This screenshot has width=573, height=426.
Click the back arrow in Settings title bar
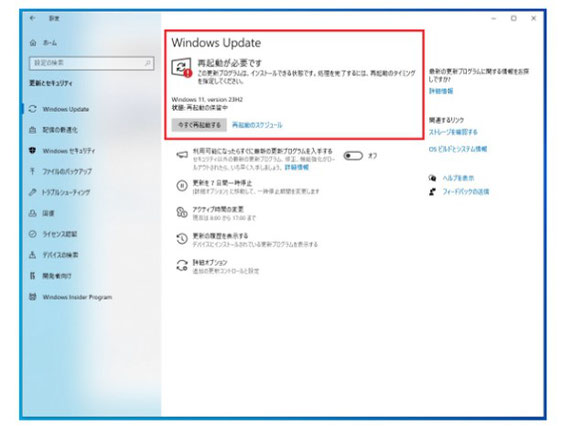click(x=33, y=18)
